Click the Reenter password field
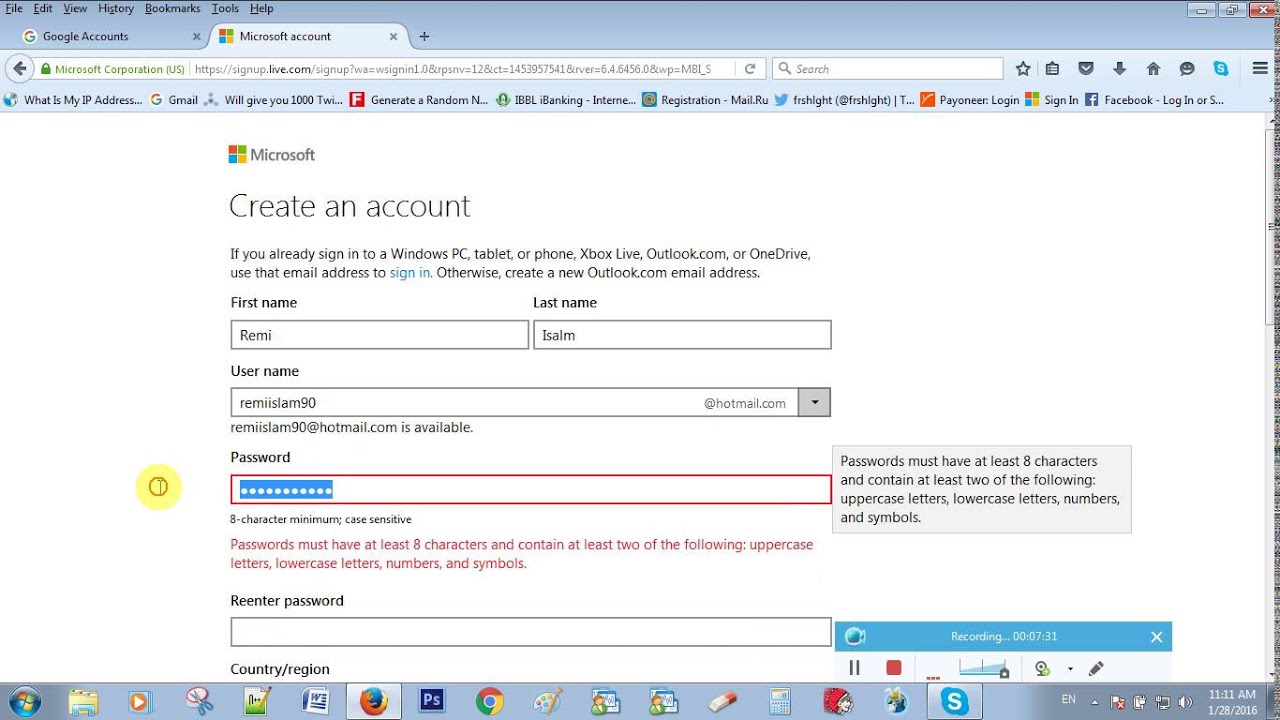The image size is (1280, 720). tap(531, 632)
